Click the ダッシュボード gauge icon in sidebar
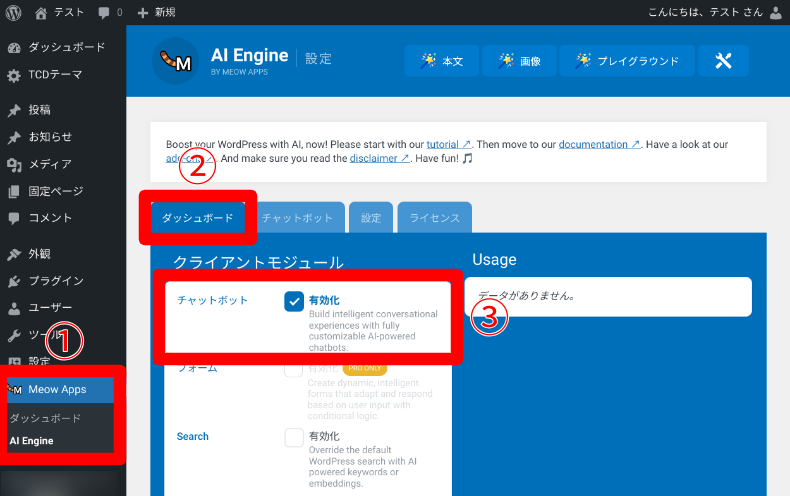 coord(14,48)
